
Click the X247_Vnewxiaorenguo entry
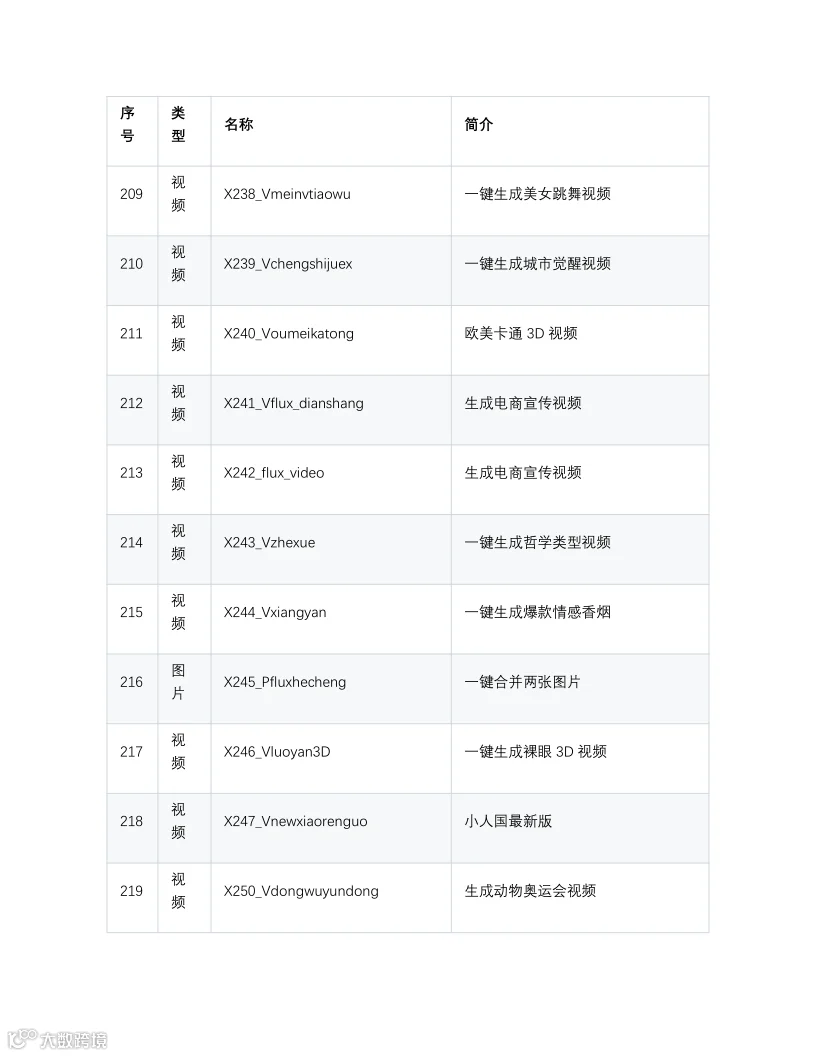point(295,822)
